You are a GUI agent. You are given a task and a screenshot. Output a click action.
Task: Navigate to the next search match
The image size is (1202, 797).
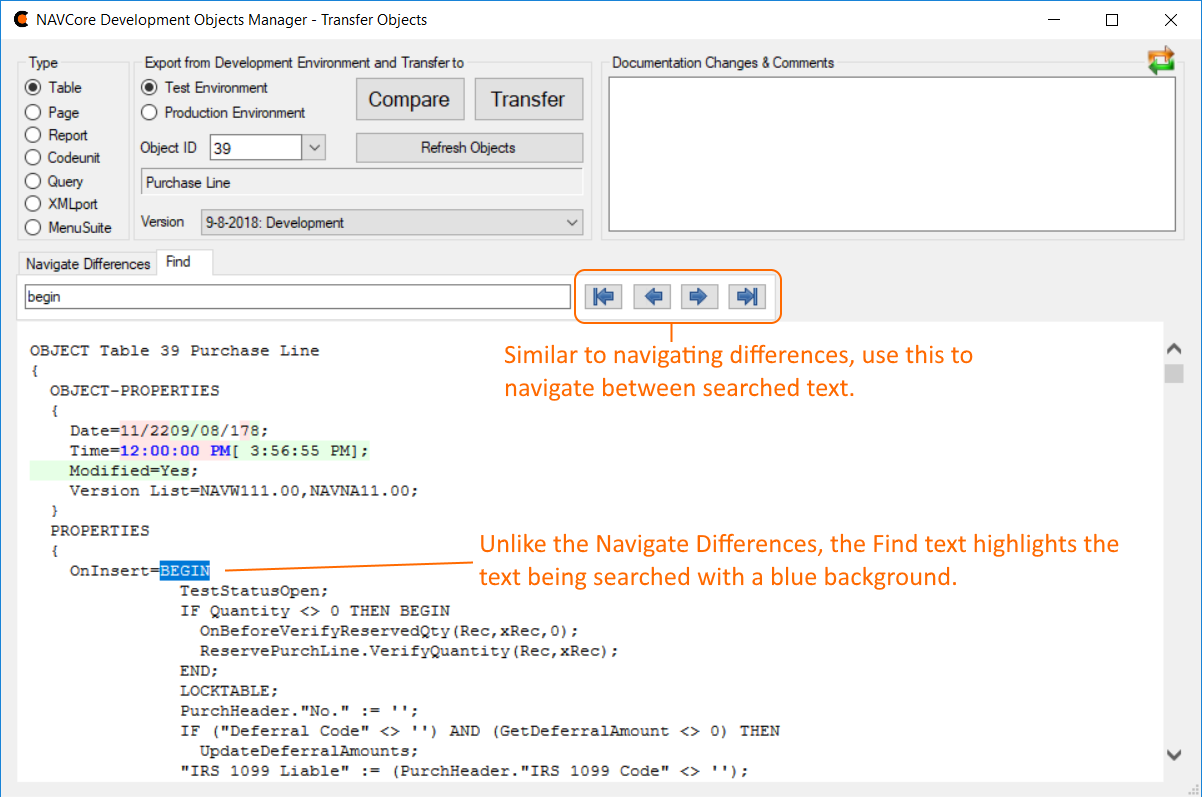tap(699, 296)
